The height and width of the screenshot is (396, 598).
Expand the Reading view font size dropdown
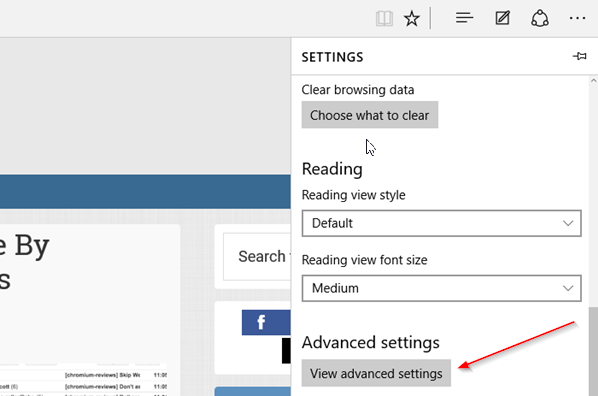coord(441,288)
